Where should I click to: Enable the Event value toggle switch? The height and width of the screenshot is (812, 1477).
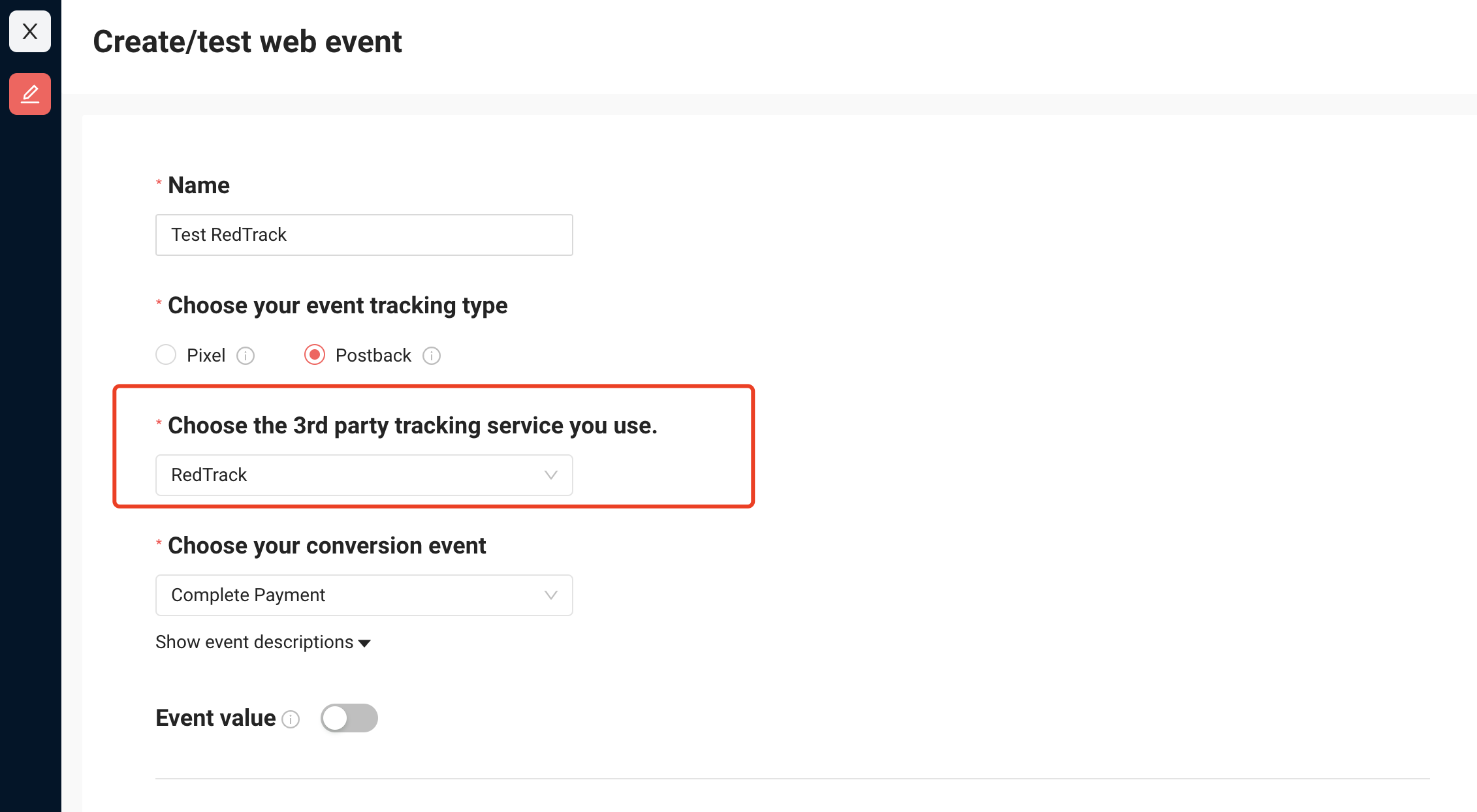tap(349, 718)
